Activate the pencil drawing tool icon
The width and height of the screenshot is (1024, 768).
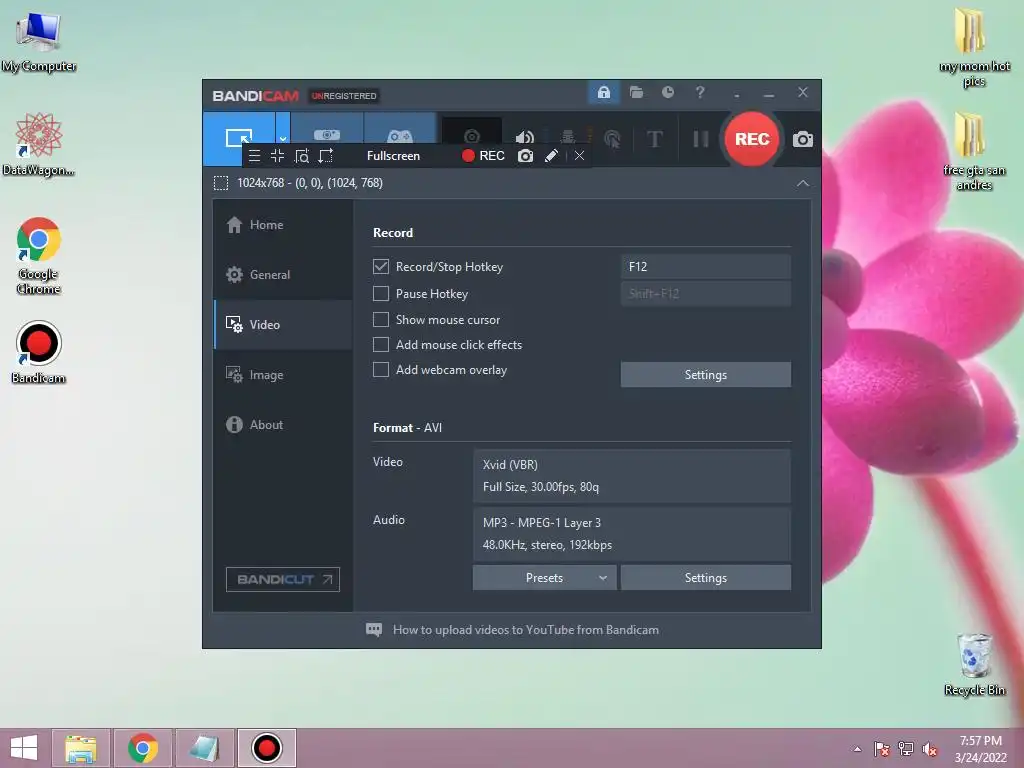point(551,155)
